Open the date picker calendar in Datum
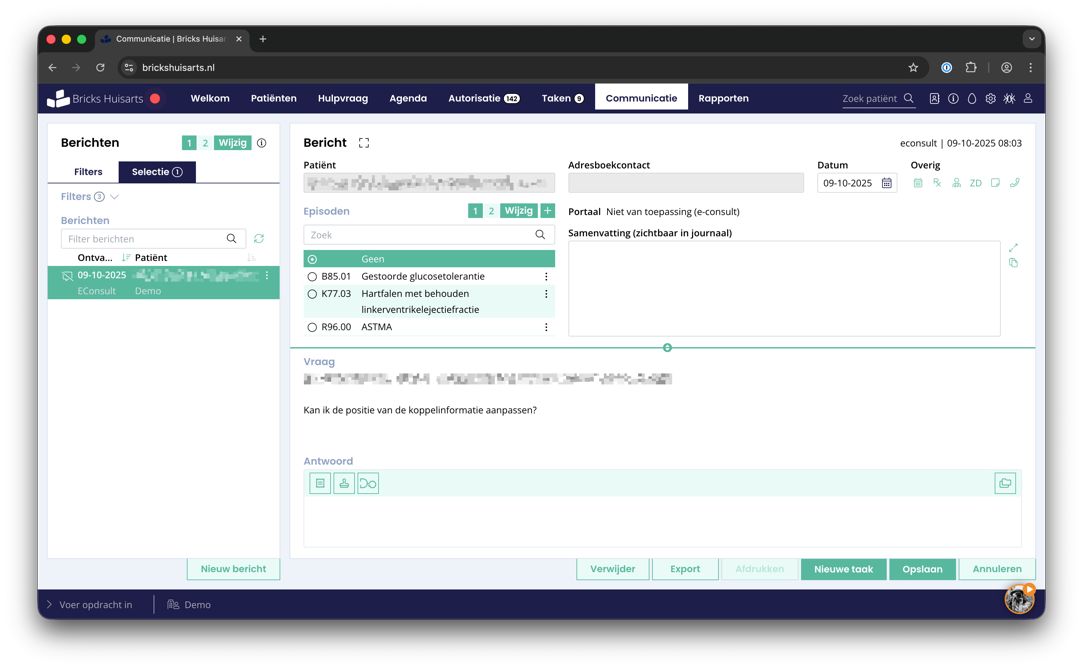1083x669 pixels. [x=887, y=183]
